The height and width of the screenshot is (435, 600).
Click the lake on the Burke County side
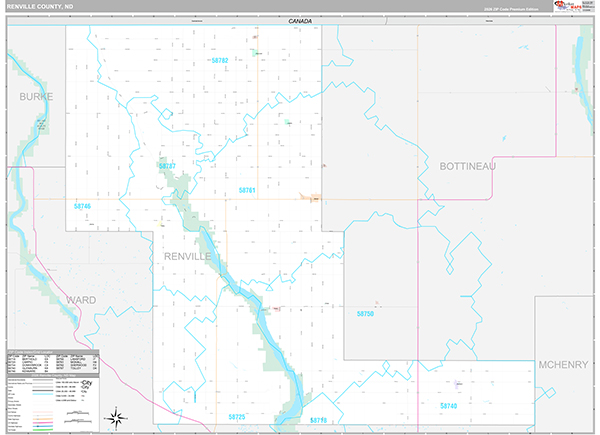click(41, 125)
